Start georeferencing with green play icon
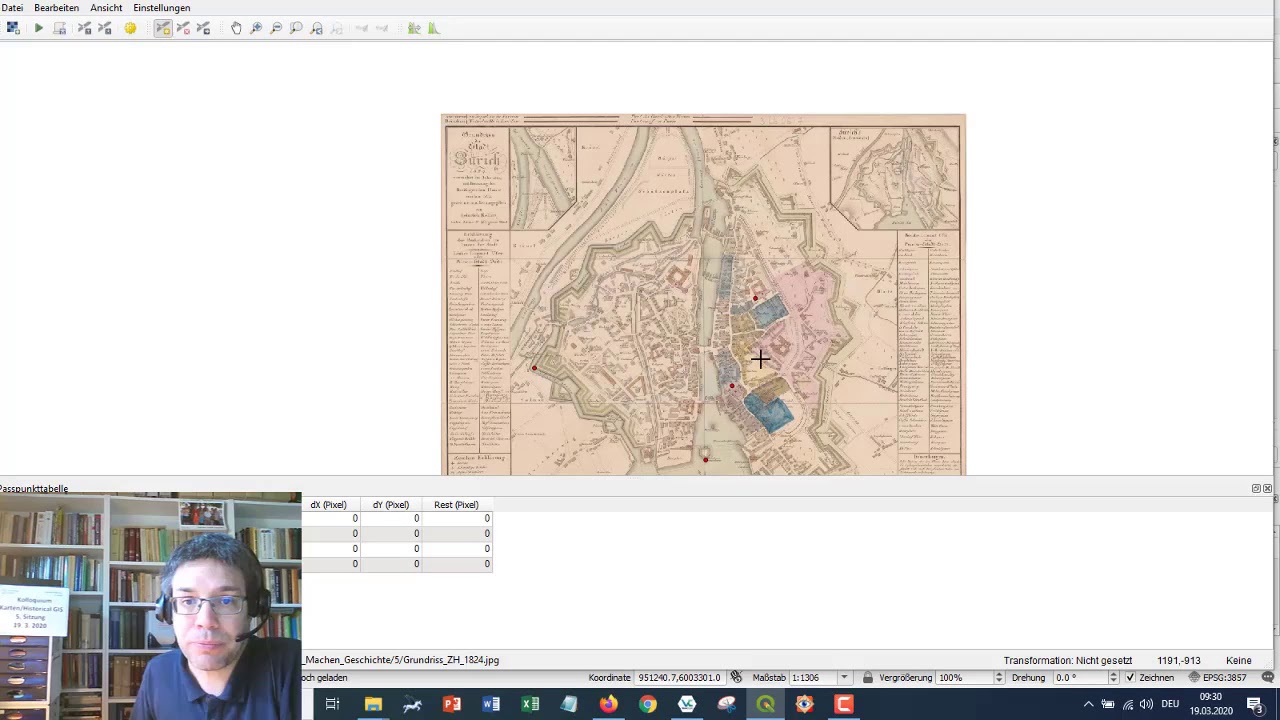Screen dimensions: 1280x720 pyautogui.click(x=39, y=28)
